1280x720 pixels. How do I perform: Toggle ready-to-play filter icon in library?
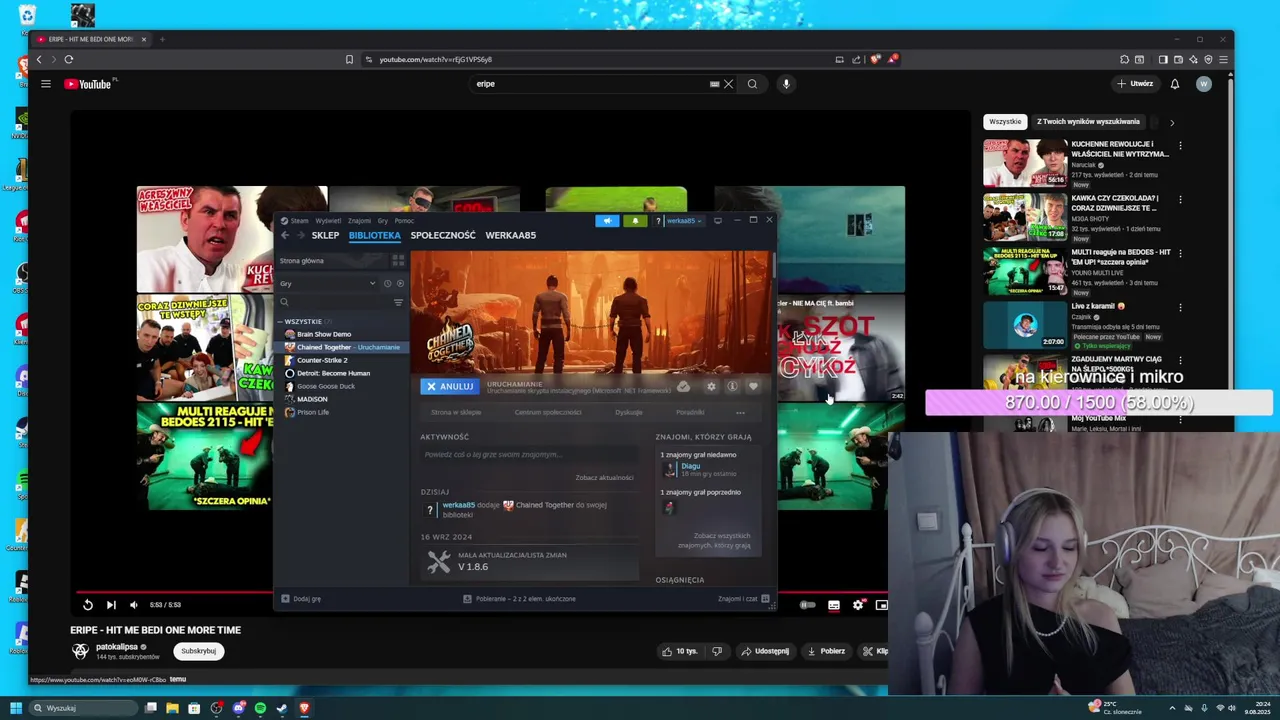point(400,284)
